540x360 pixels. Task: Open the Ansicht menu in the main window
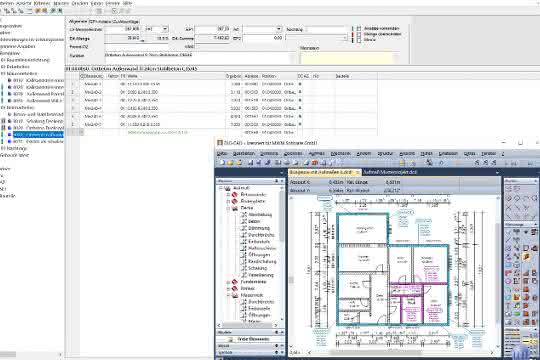point(24,3)
